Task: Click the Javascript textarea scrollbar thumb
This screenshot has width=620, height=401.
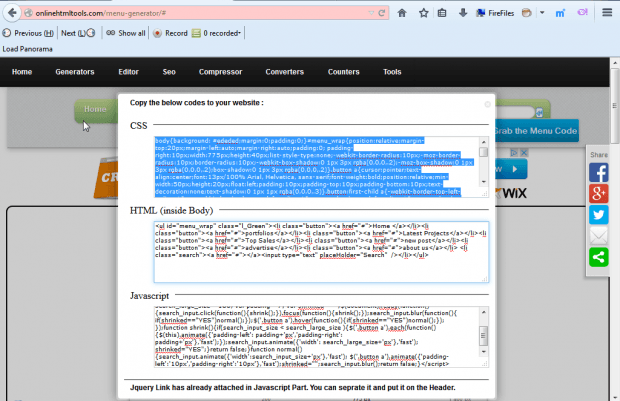Action: tap(484, 336)
